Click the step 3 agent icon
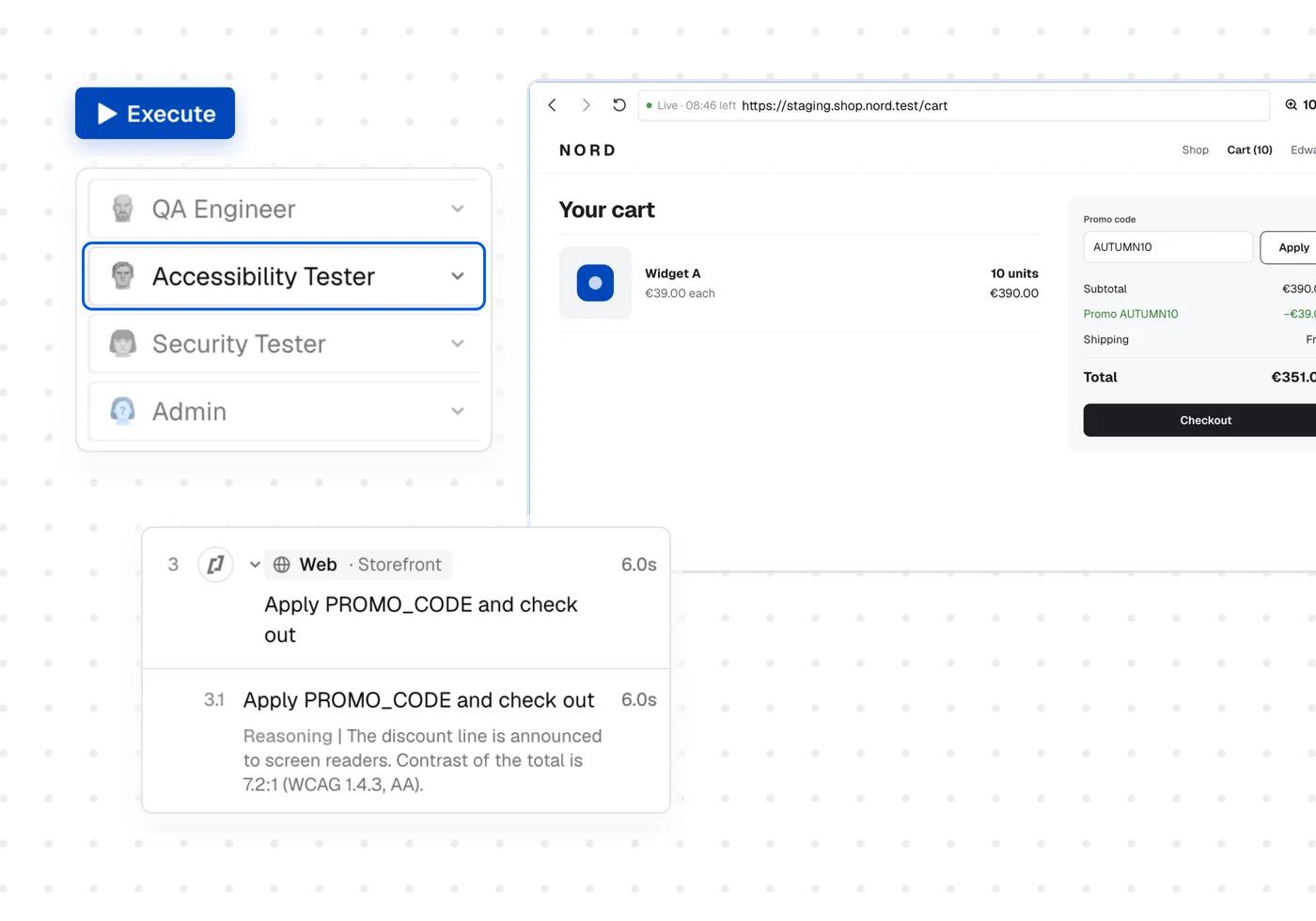The height and width of the screenshot is (921, 1316). coord(215,565)
